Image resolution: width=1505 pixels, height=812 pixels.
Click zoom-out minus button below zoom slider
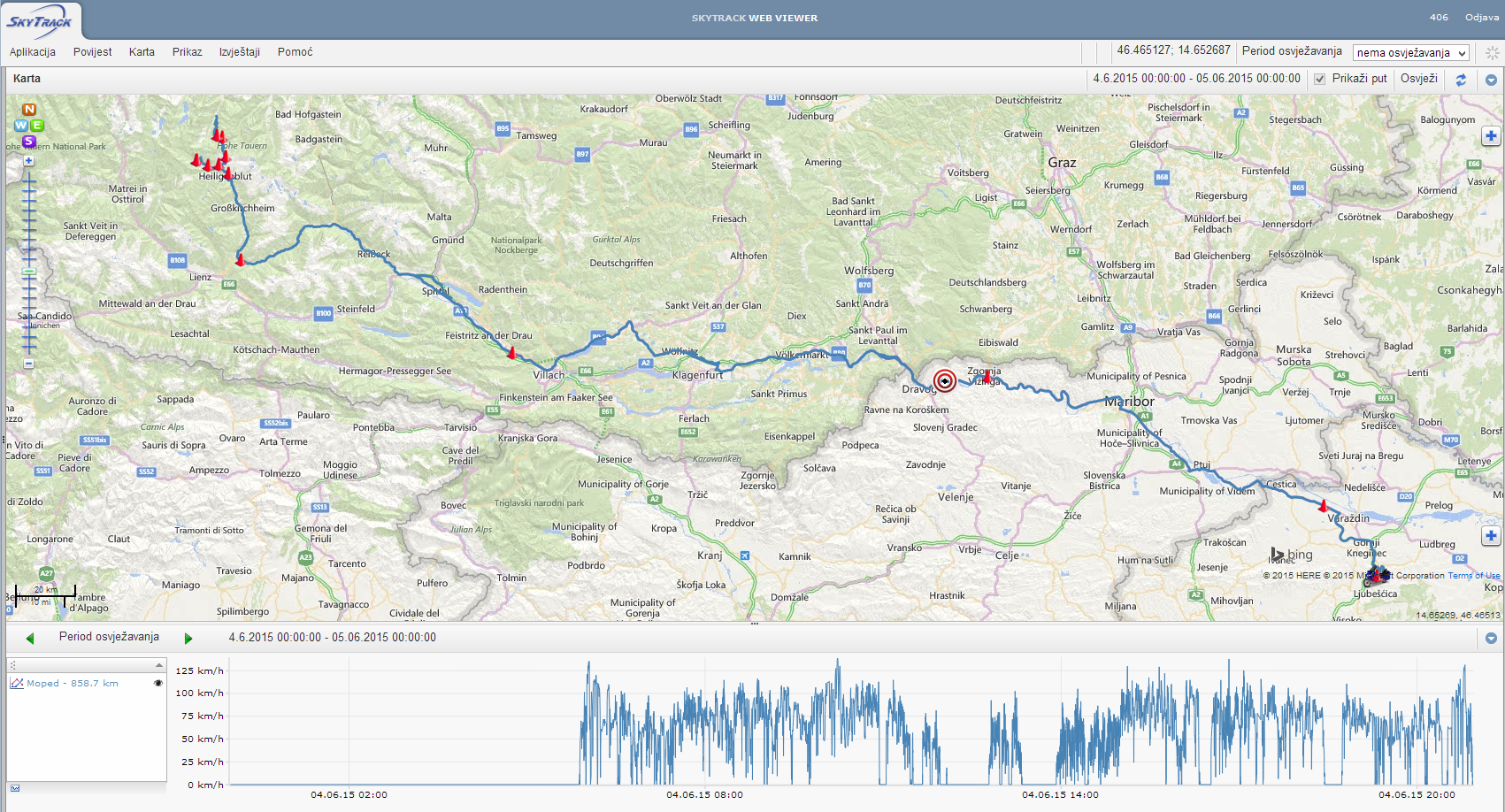tap(29, 364)
